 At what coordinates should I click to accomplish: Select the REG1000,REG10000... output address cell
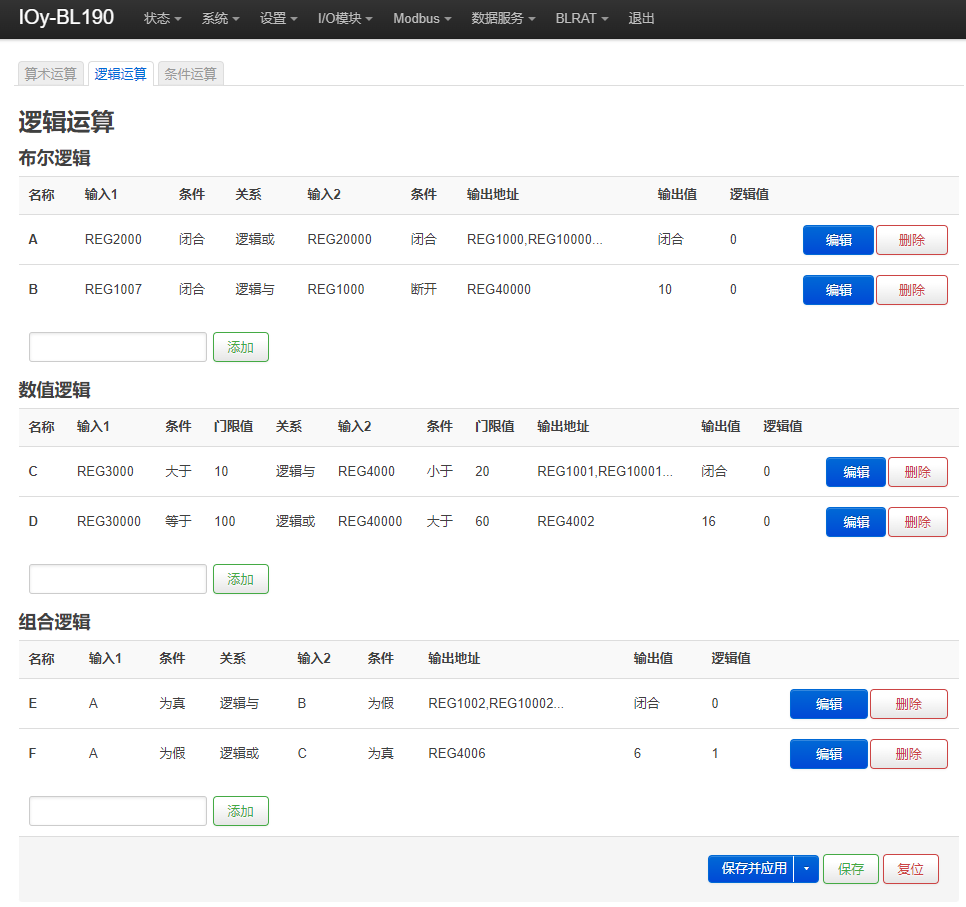point(534,239)
